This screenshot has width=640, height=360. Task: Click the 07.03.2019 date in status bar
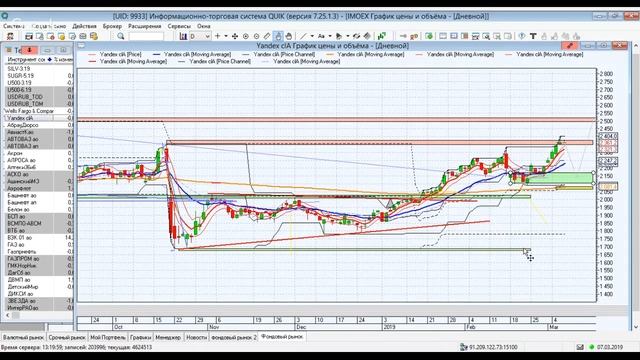point(610,347)
